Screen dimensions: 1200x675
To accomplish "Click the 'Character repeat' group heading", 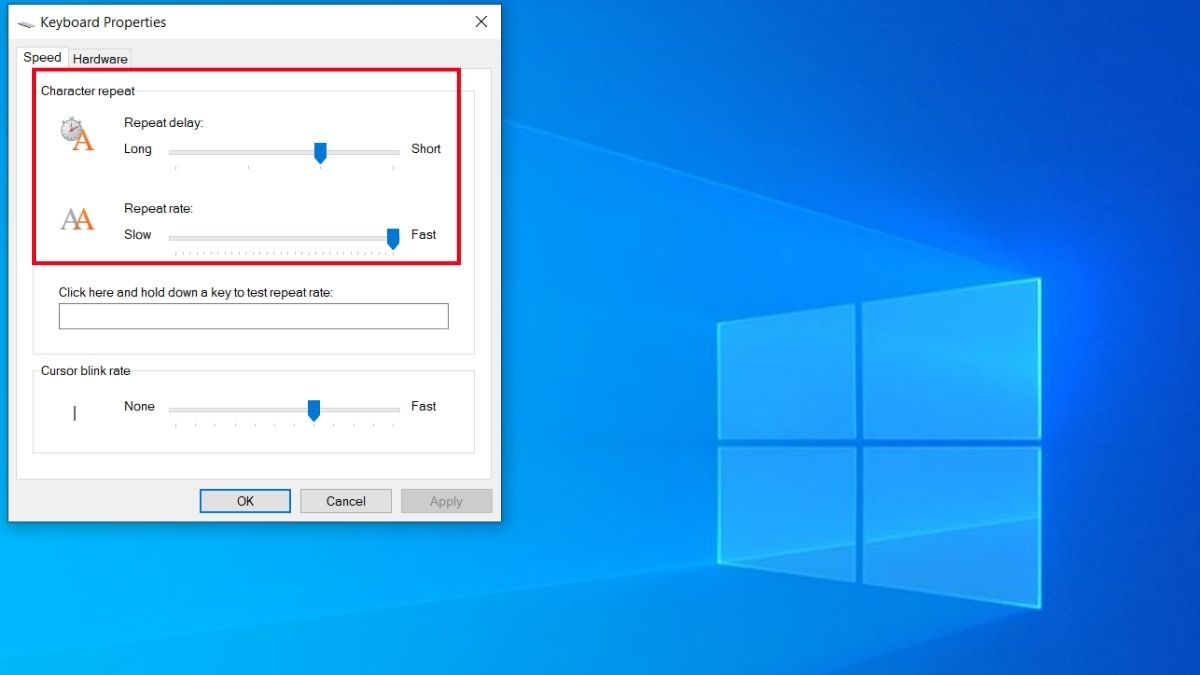I will click(x=88, y=91).
